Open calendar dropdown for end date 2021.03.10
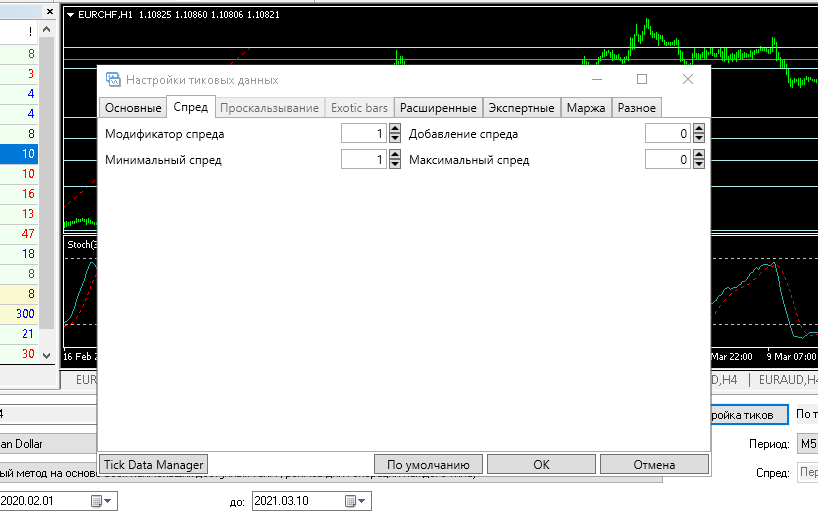The height and width of the screenshot is (514, 818). 356,501
